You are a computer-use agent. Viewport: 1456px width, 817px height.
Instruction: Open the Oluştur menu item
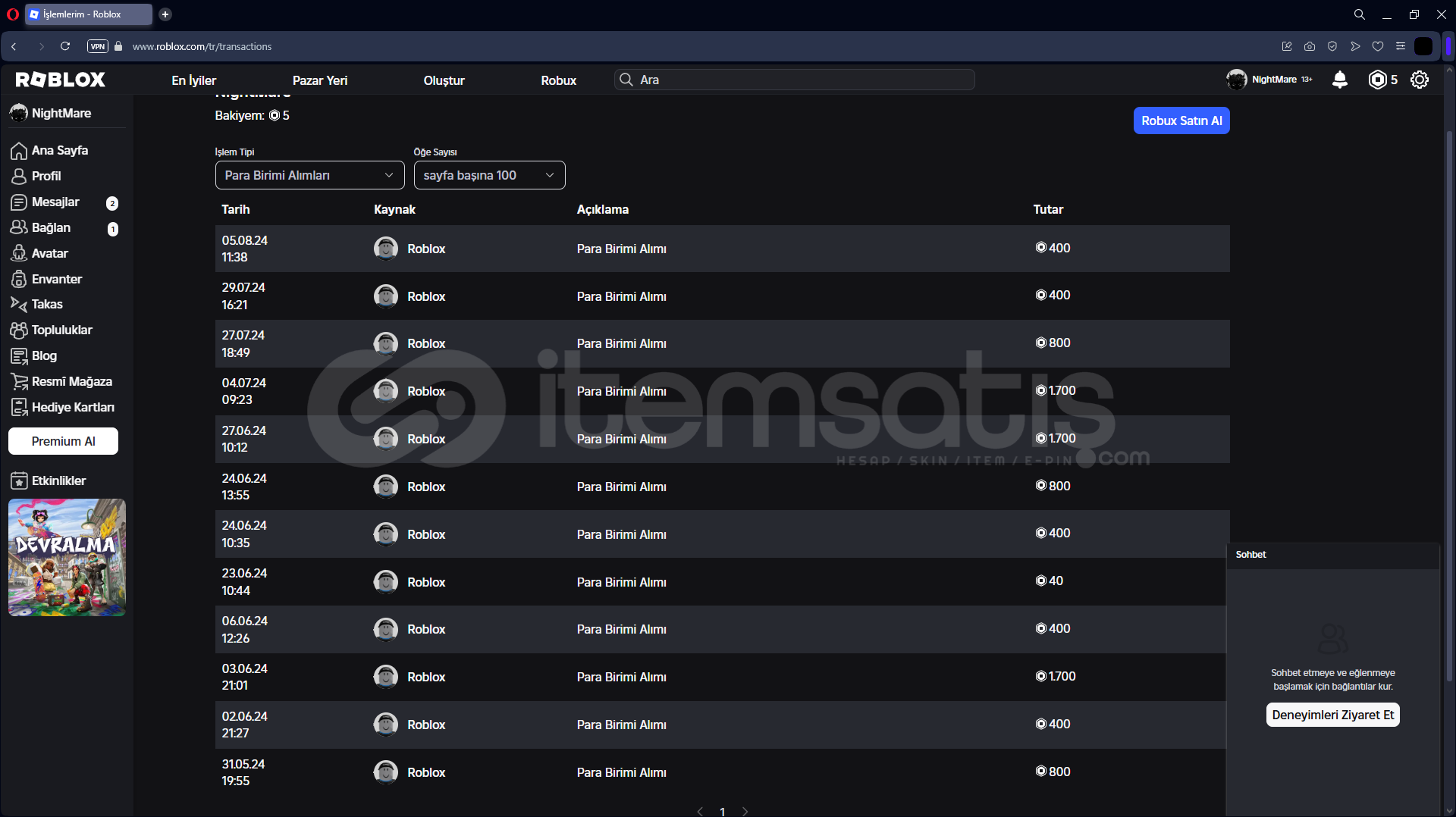[444, 80]
